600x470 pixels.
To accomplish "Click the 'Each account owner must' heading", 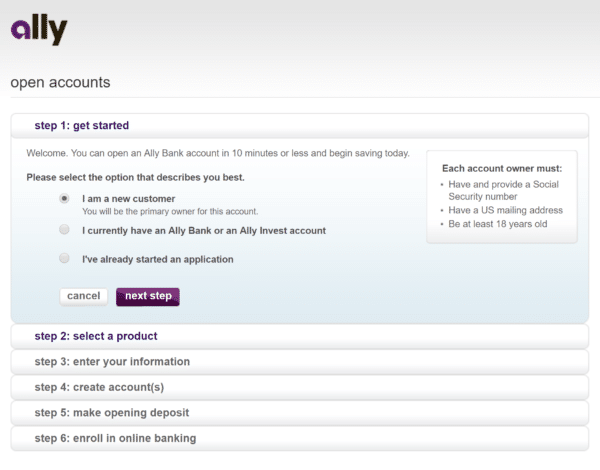I will coord(502,168).
